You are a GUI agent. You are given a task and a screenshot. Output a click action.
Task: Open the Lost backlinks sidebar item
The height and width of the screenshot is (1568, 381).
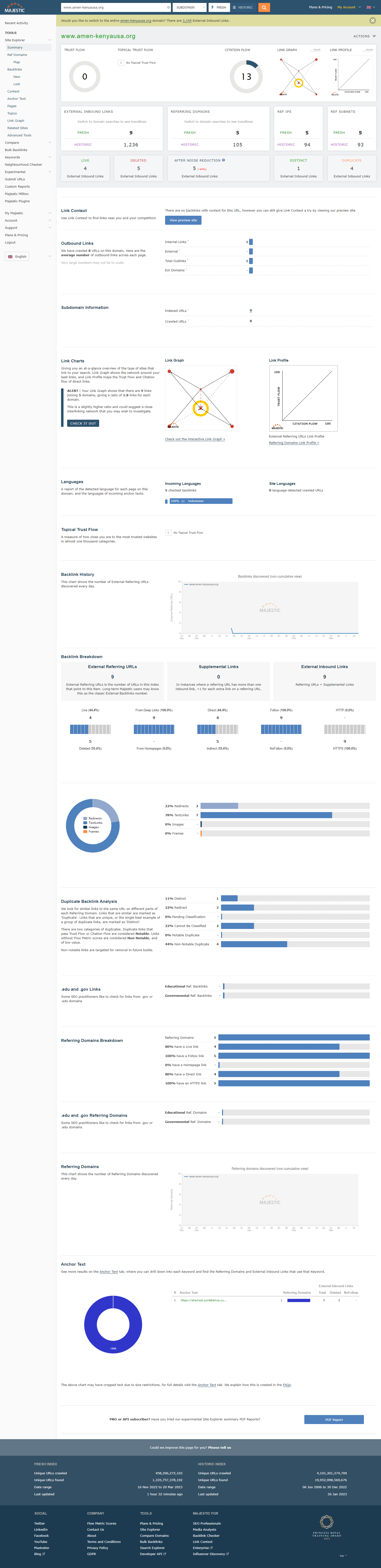pyautogui.click(x=16, y=84)
